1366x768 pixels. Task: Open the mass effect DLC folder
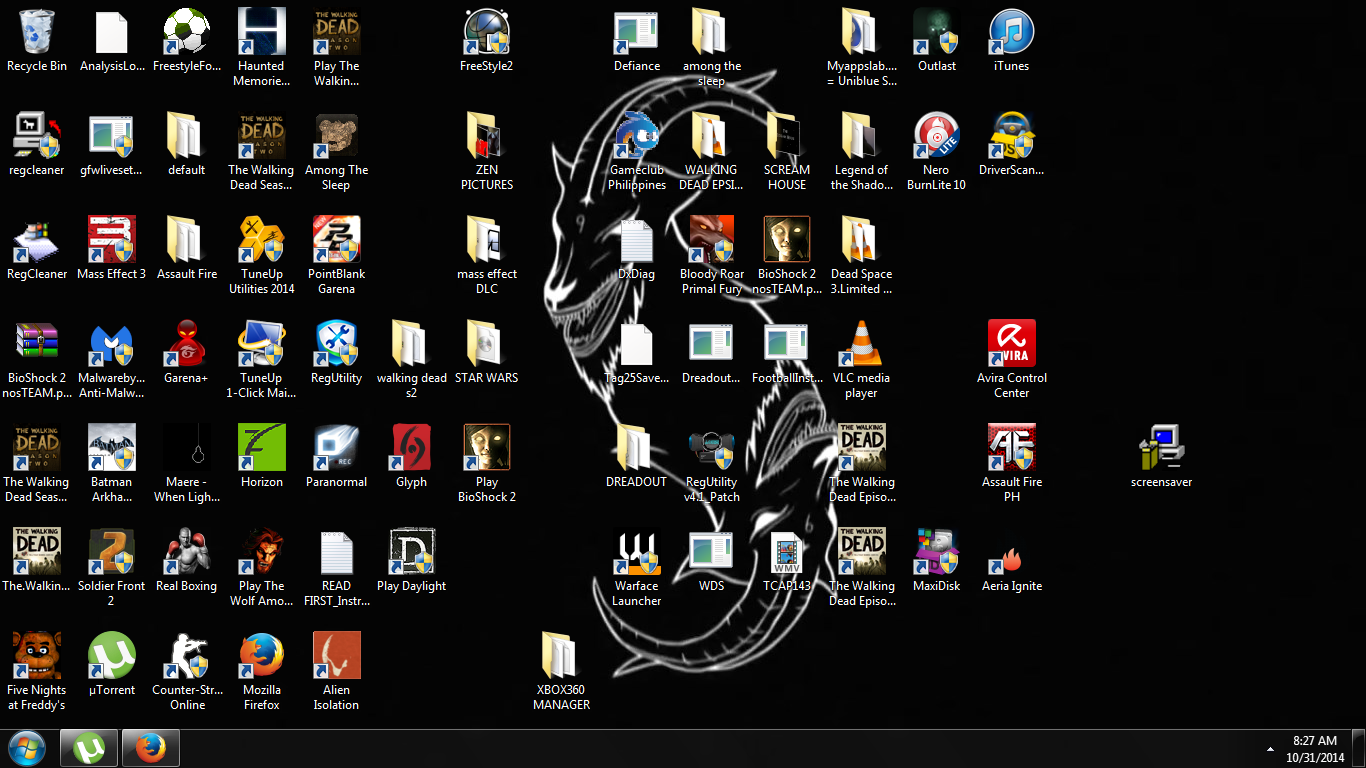487,240
